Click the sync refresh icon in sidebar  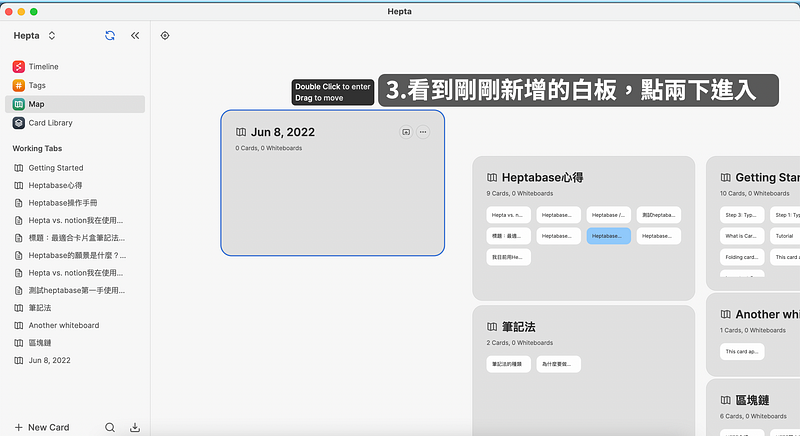point(110,35)
